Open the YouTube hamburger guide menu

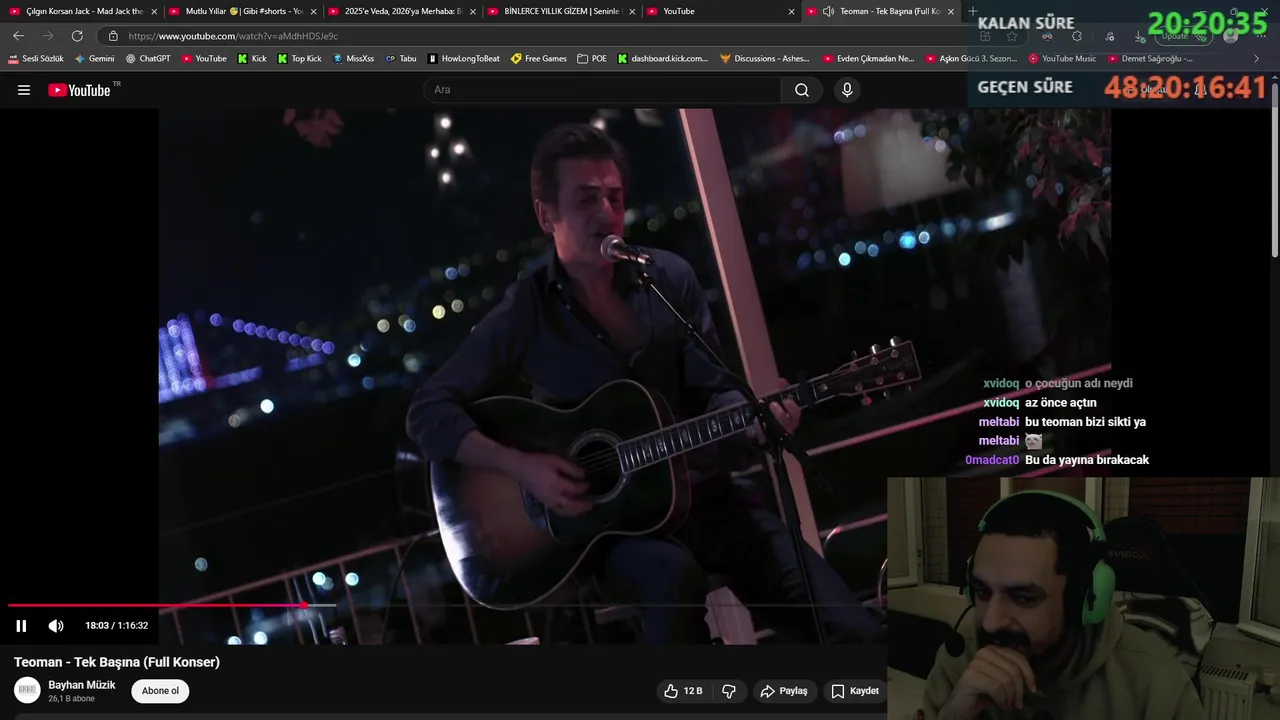click(24, 90)
